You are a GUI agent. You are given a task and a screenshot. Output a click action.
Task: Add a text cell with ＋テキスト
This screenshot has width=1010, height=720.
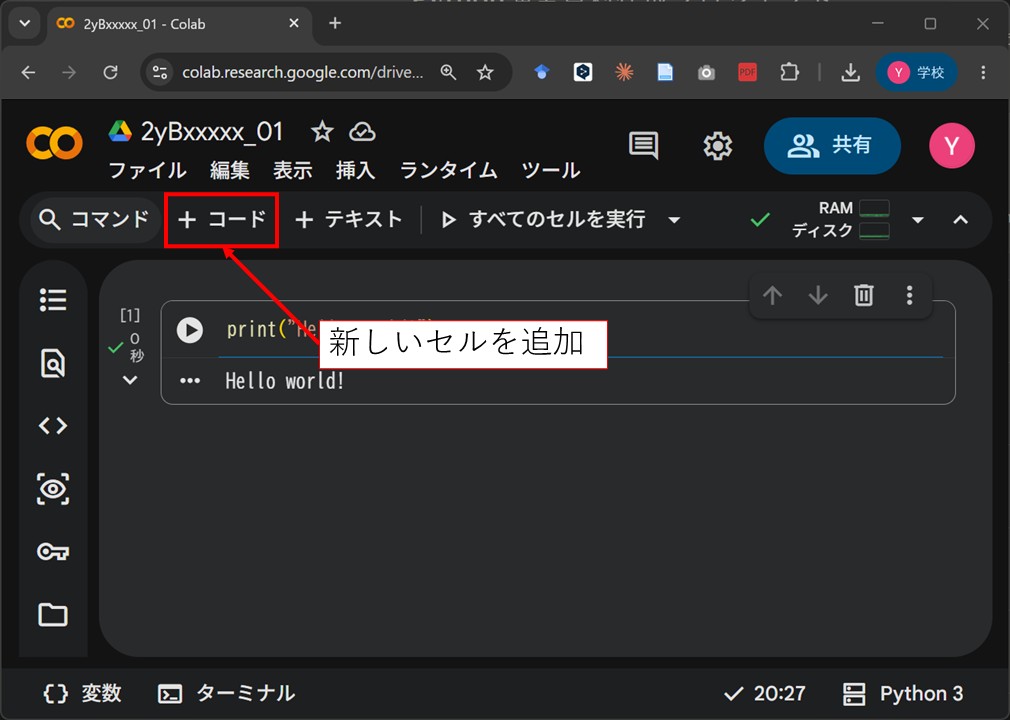pyautogui.click(x=348, y=220)
